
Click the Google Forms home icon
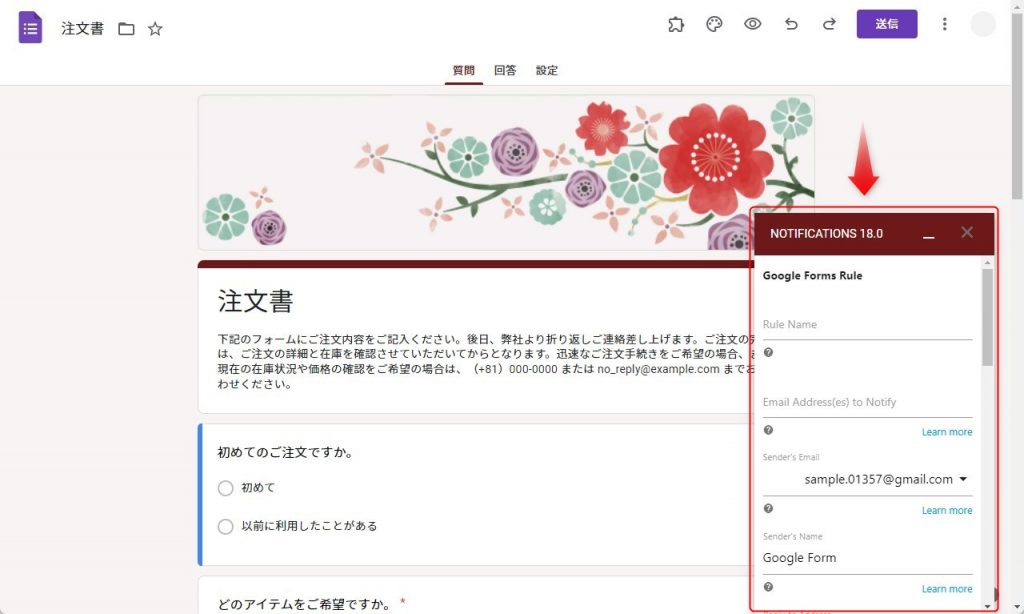click(x=31, y=27)
